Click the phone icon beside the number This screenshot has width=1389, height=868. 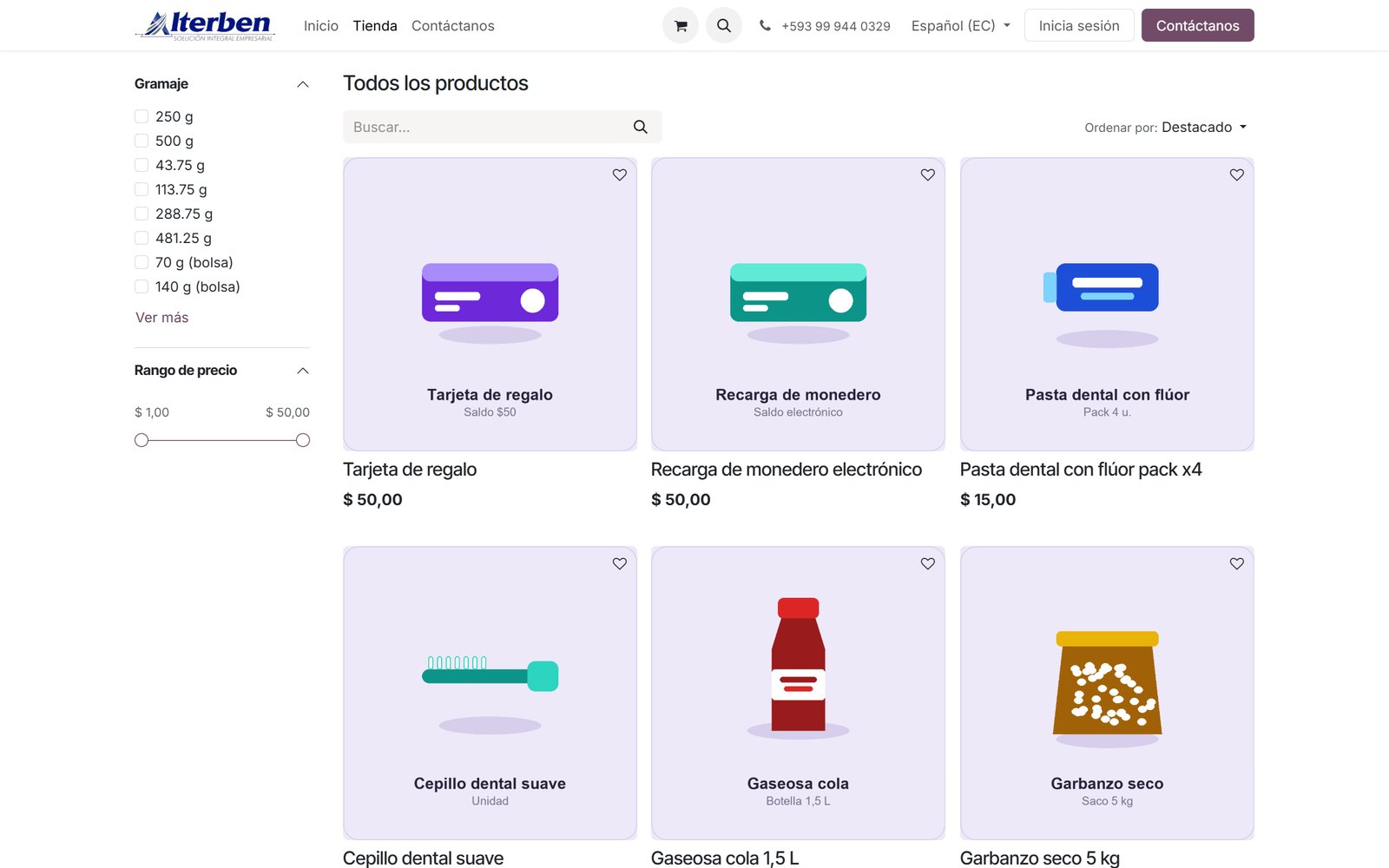(x=765, y=26)
